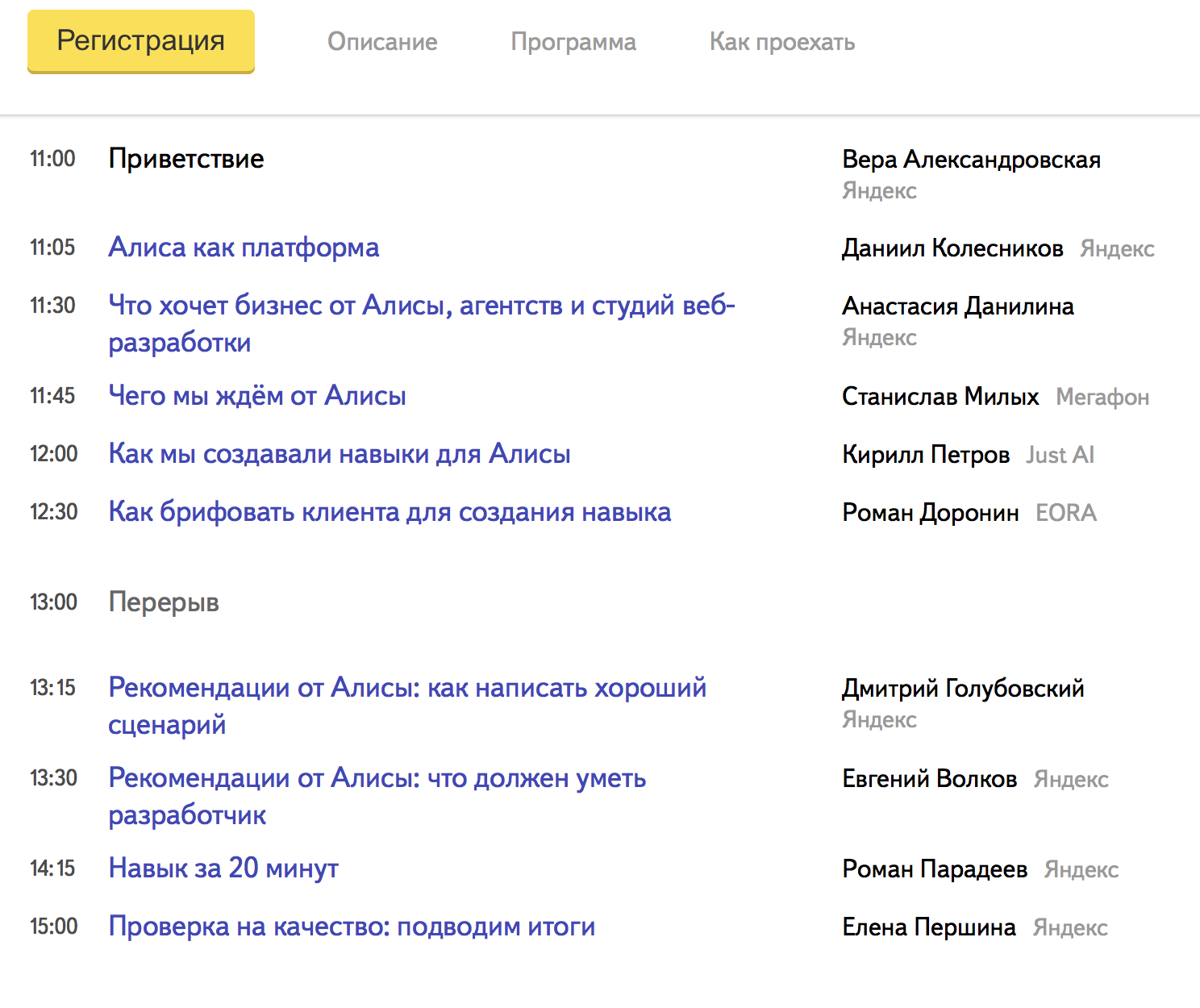Open Что хочет бизнес от Алисы talk
This screenshot has height=1008, width=1200.
coord(421,306)
